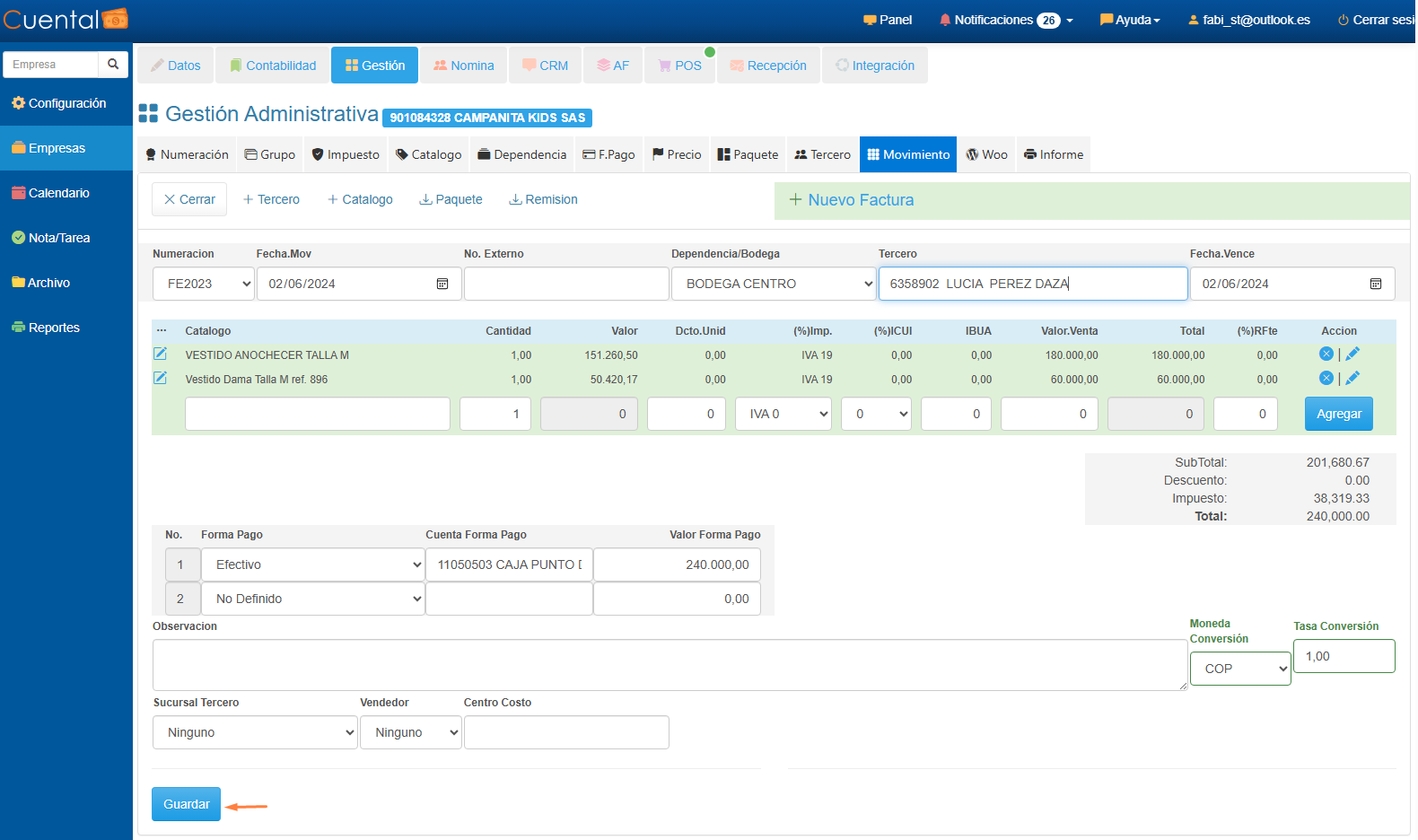Click edit icon left of VESTIDO ANOCHECER
1418x840 pixels.
161,354
